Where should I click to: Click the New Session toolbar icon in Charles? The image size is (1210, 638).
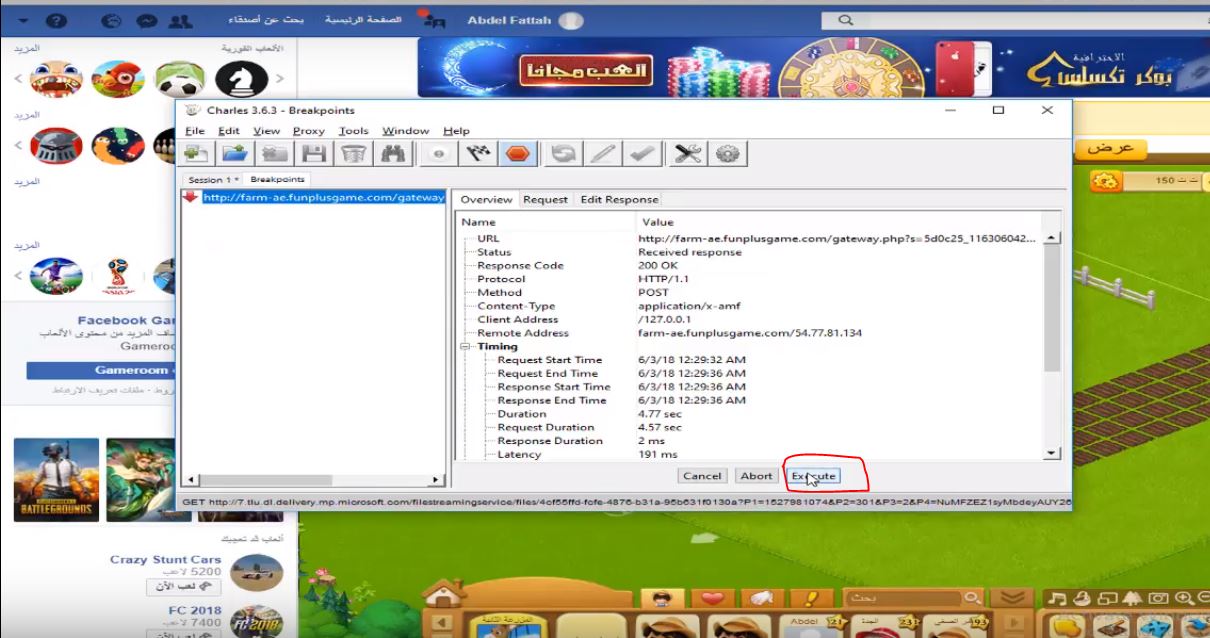click(x=197, y=153)
